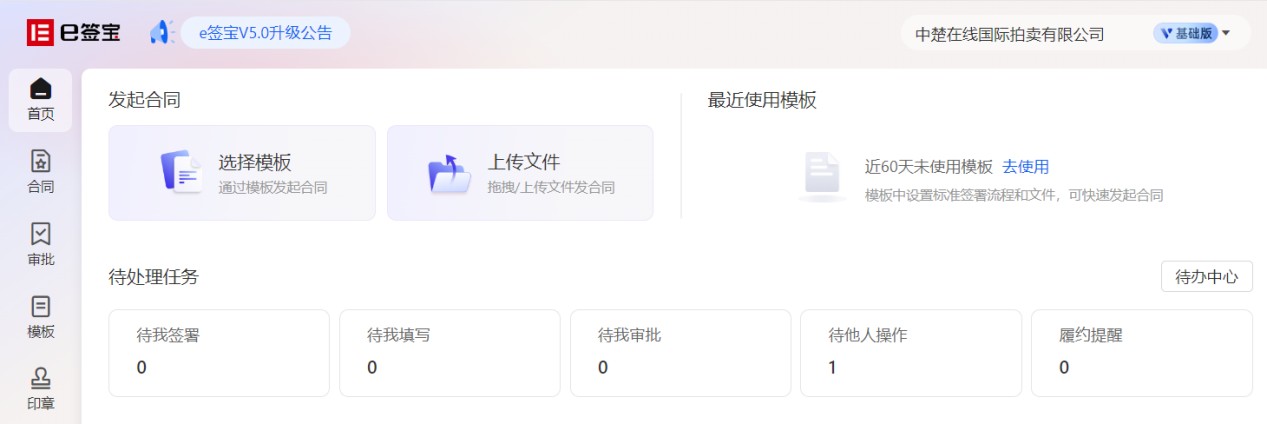Open the 合同 contracts sidebar icon

41,161
